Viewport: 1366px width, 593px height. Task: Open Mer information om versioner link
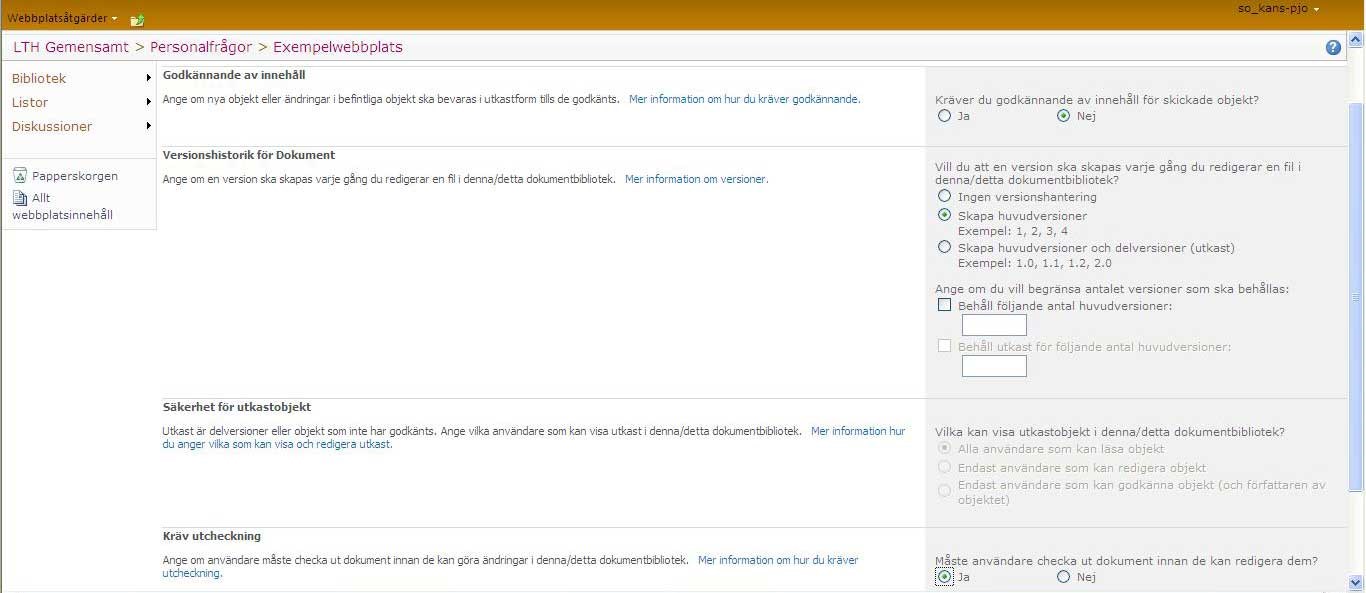696,179
